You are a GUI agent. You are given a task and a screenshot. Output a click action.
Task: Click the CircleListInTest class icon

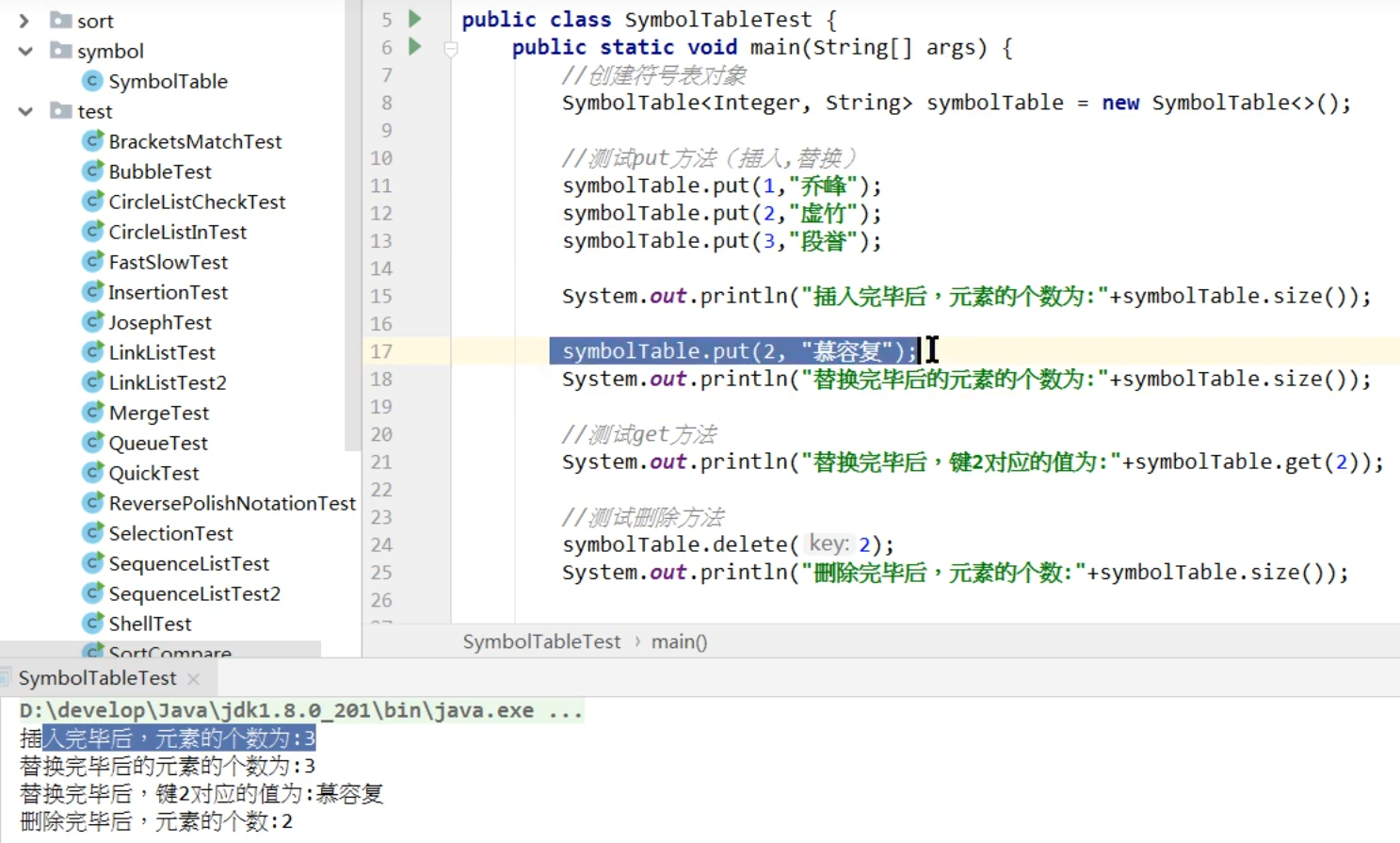(x=92, y=231)
